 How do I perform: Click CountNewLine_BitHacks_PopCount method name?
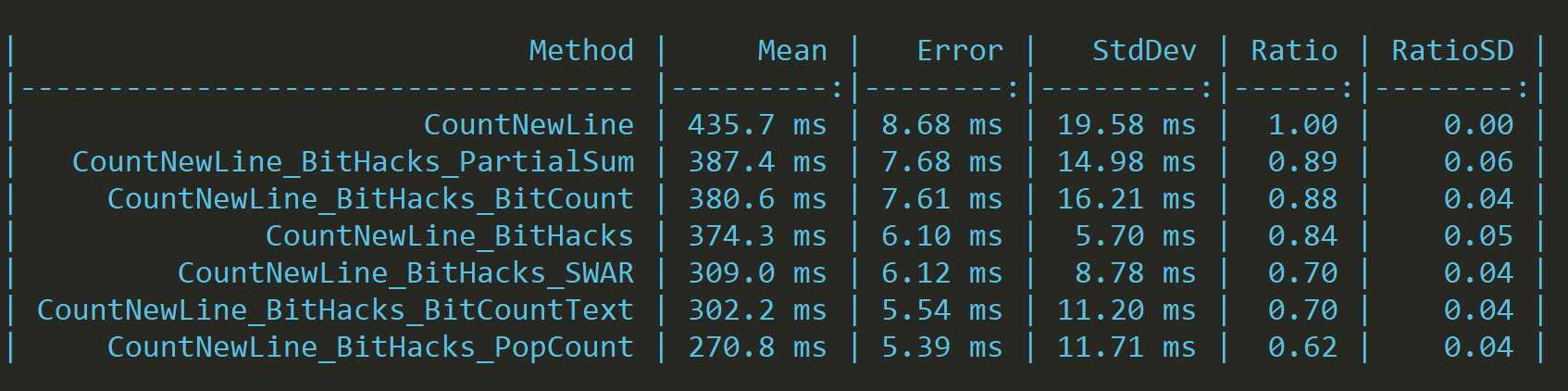pos(370,347)
